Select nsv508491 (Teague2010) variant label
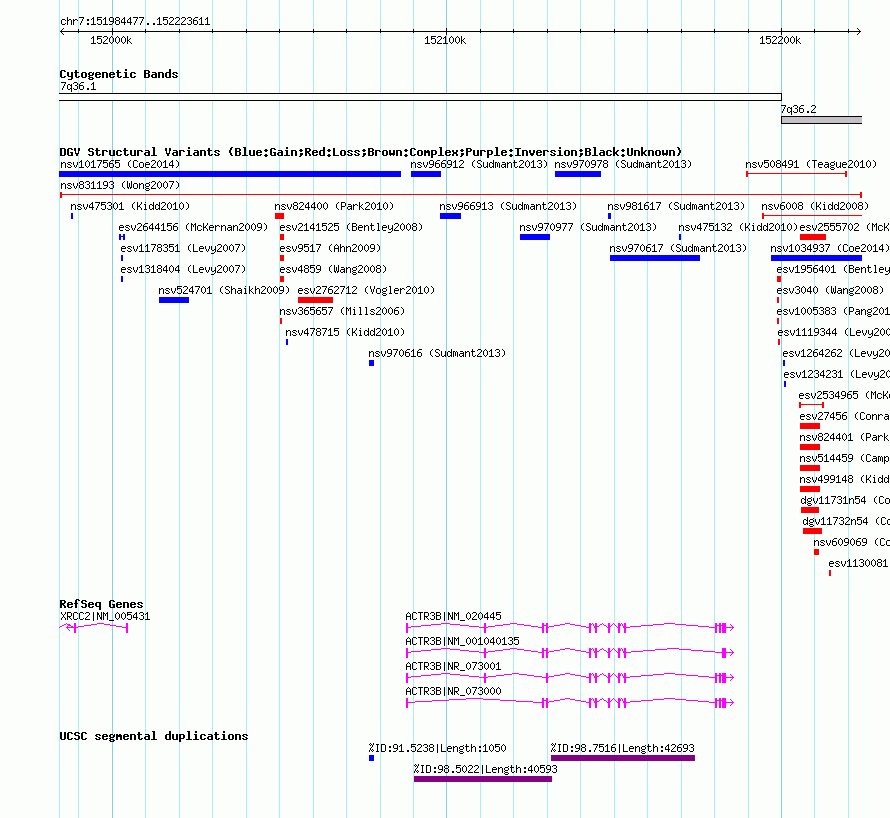 point(811,164)
